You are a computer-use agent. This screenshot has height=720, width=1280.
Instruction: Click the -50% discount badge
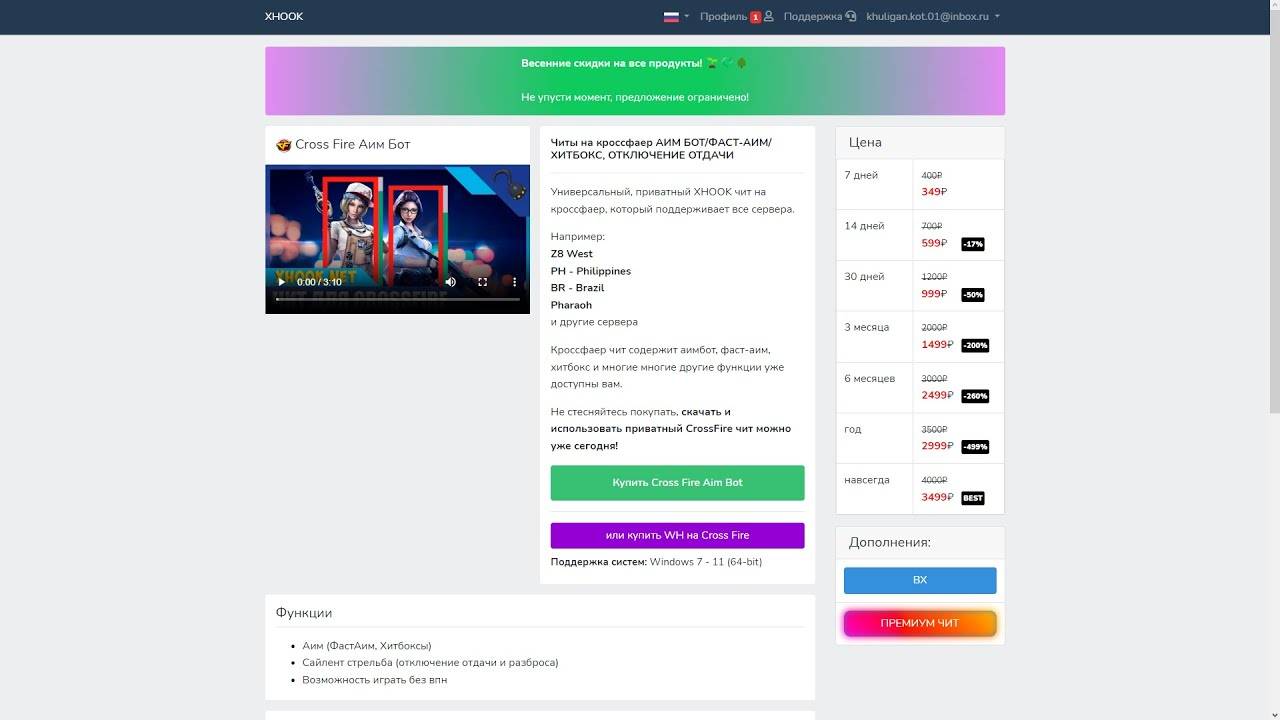[x=972, y=295]
